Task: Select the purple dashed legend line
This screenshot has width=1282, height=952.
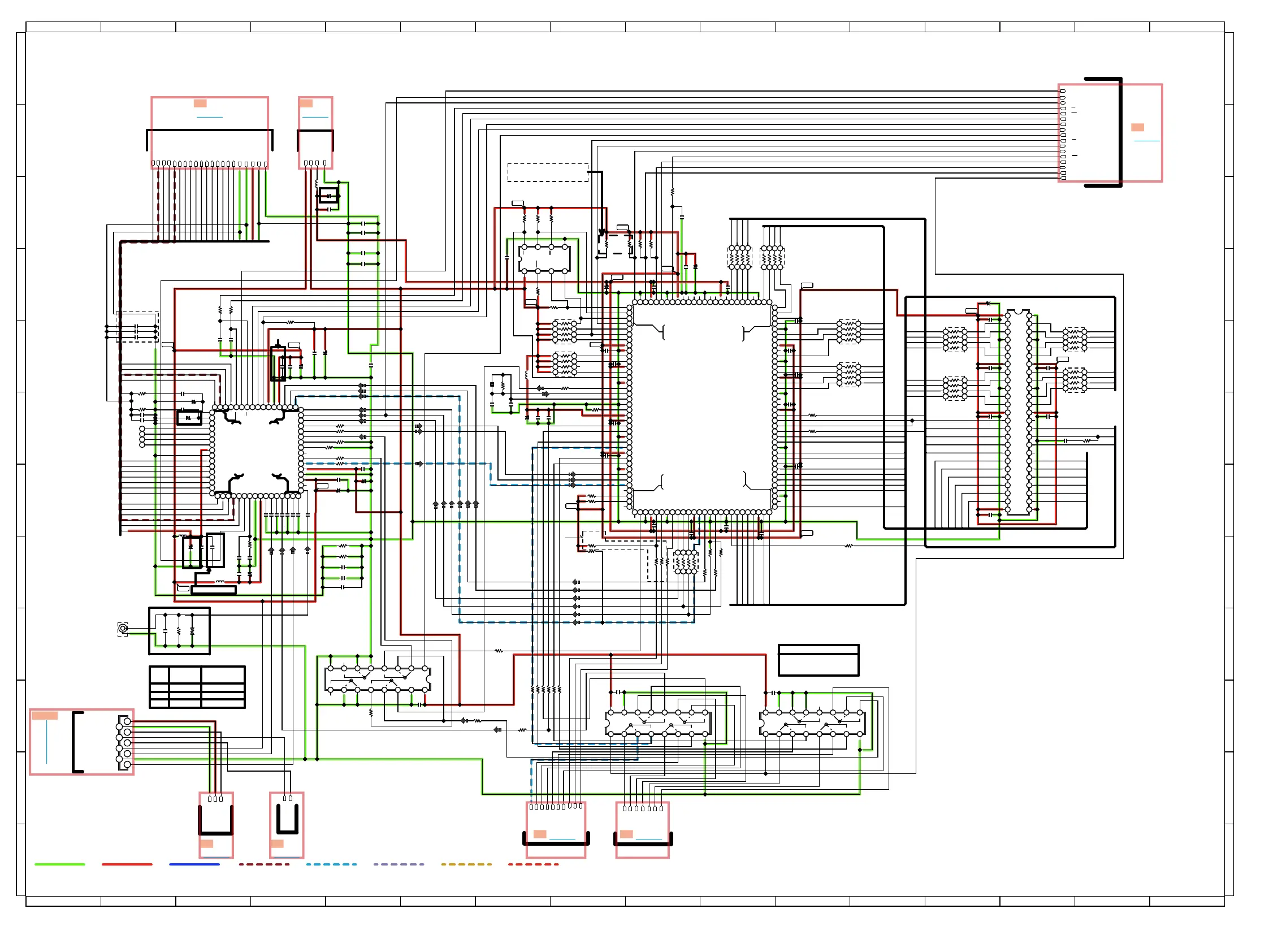Action: pos(399,864)
